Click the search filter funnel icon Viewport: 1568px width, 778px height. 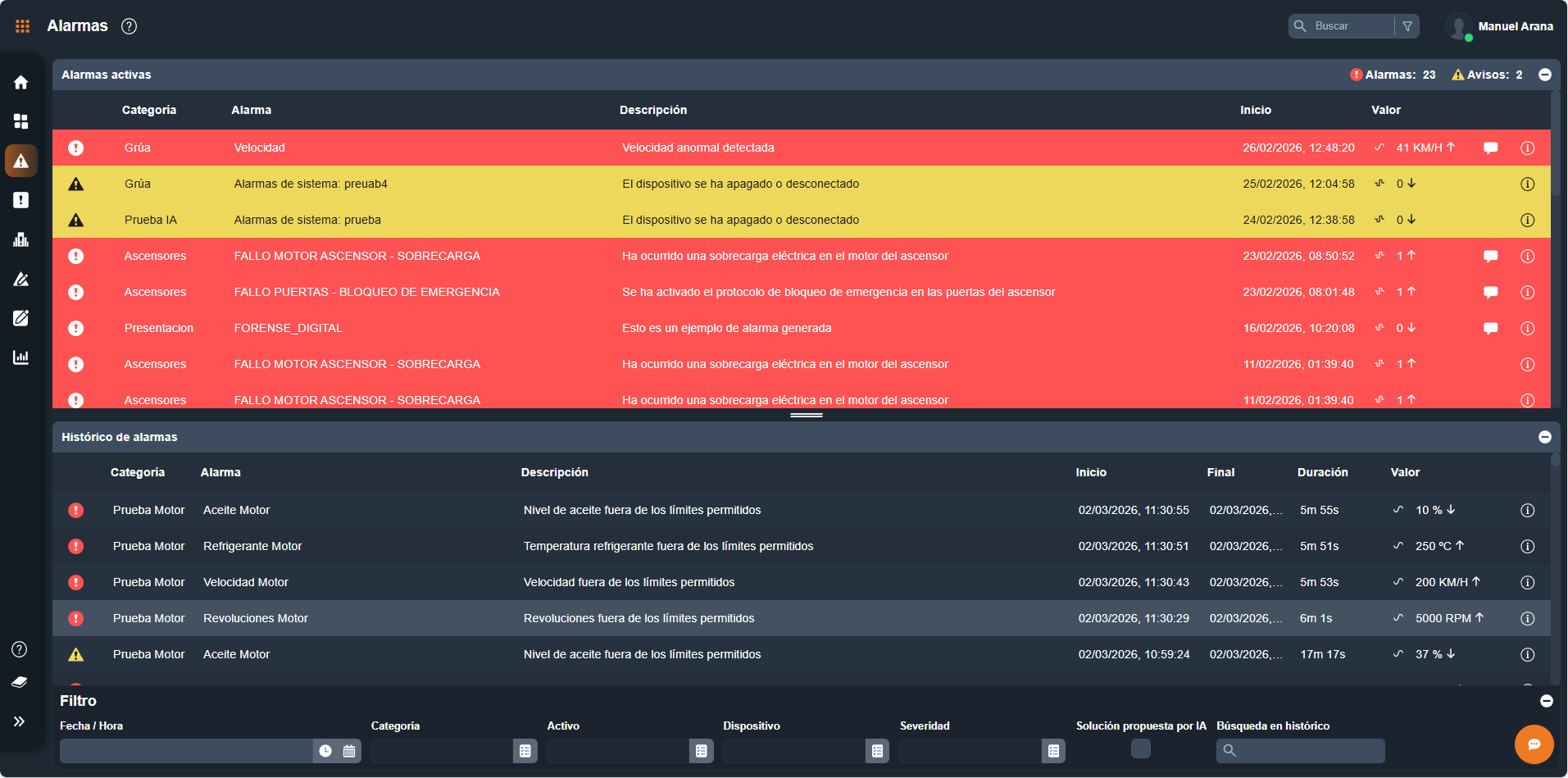[1407, 26]
